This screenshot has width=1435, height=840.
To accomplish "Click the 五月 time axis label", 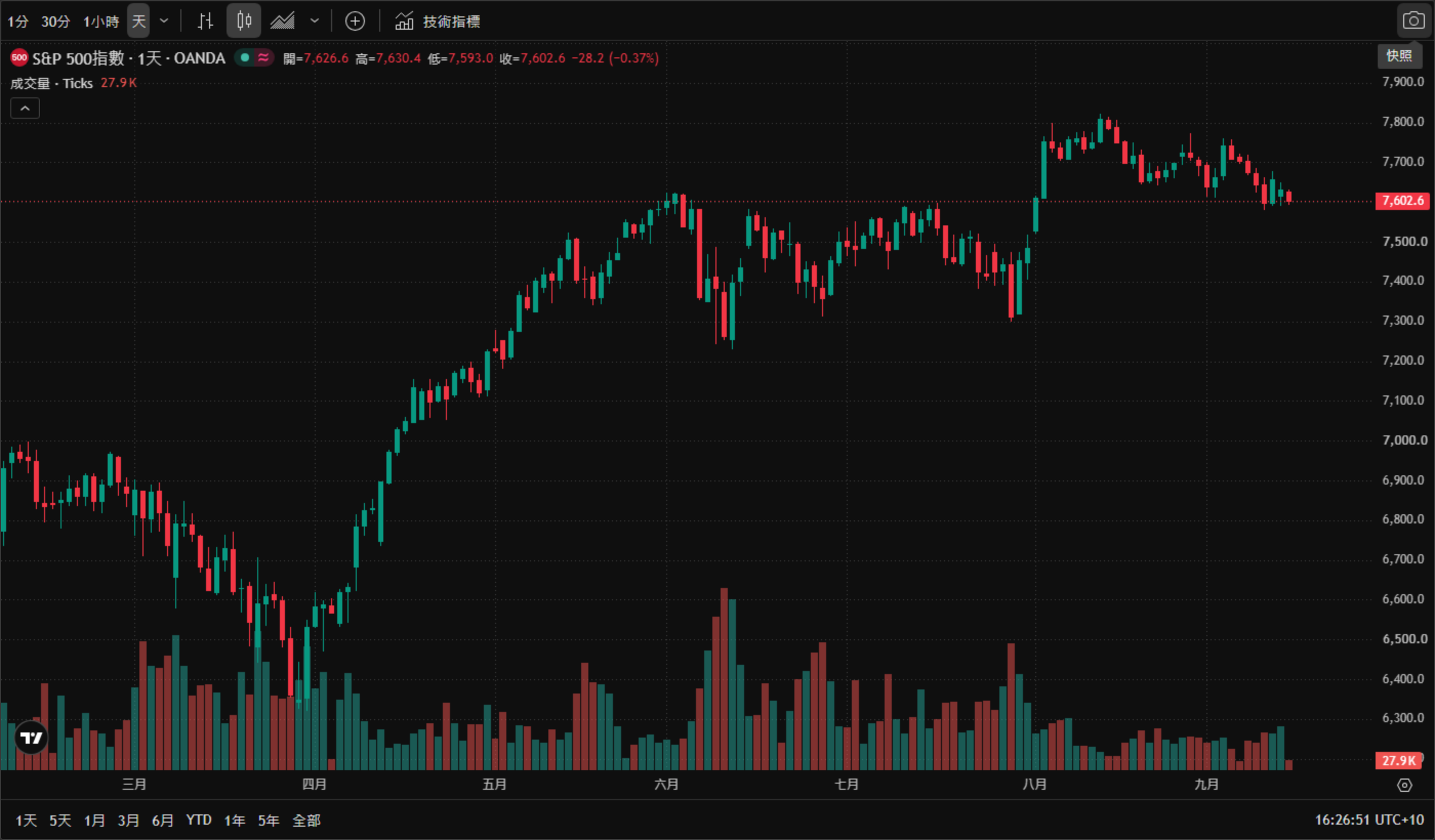I will 494,784.
